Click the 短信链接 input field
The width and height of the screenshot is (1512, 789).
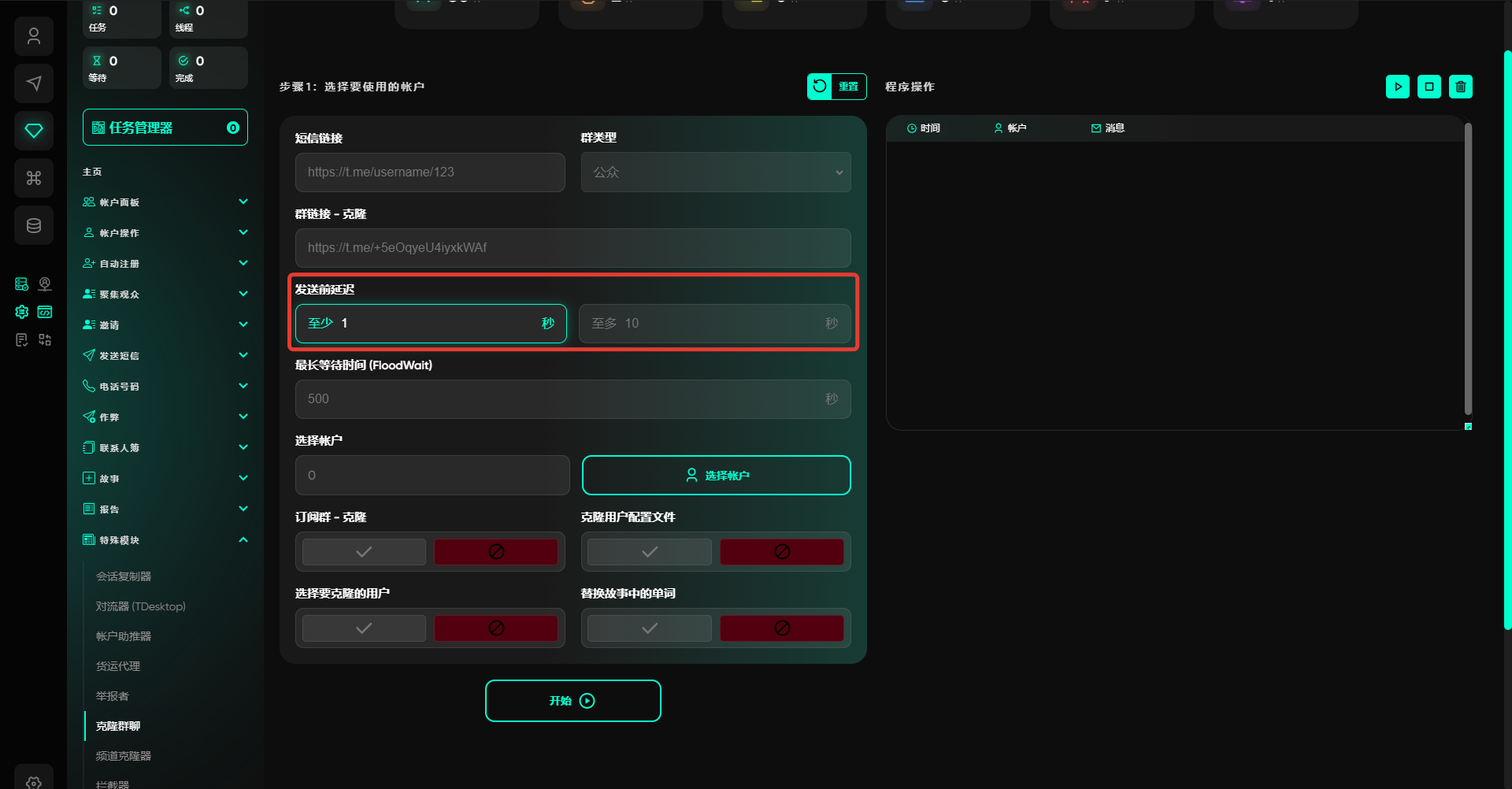(430, 172)
